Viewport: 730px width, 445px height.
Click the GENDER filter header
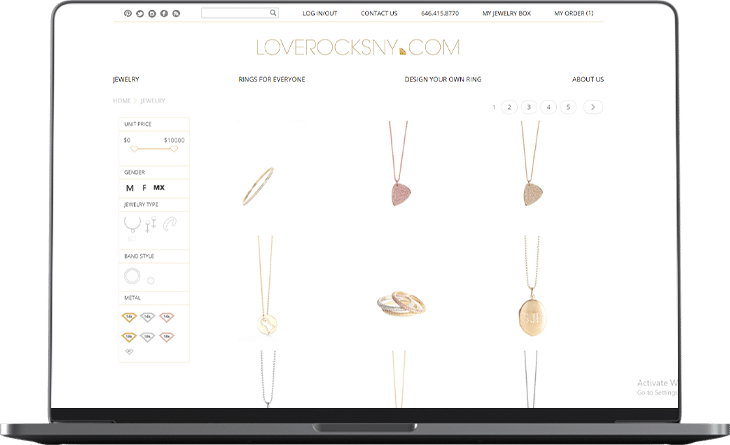pyautogui.click(x=154, y=172)
